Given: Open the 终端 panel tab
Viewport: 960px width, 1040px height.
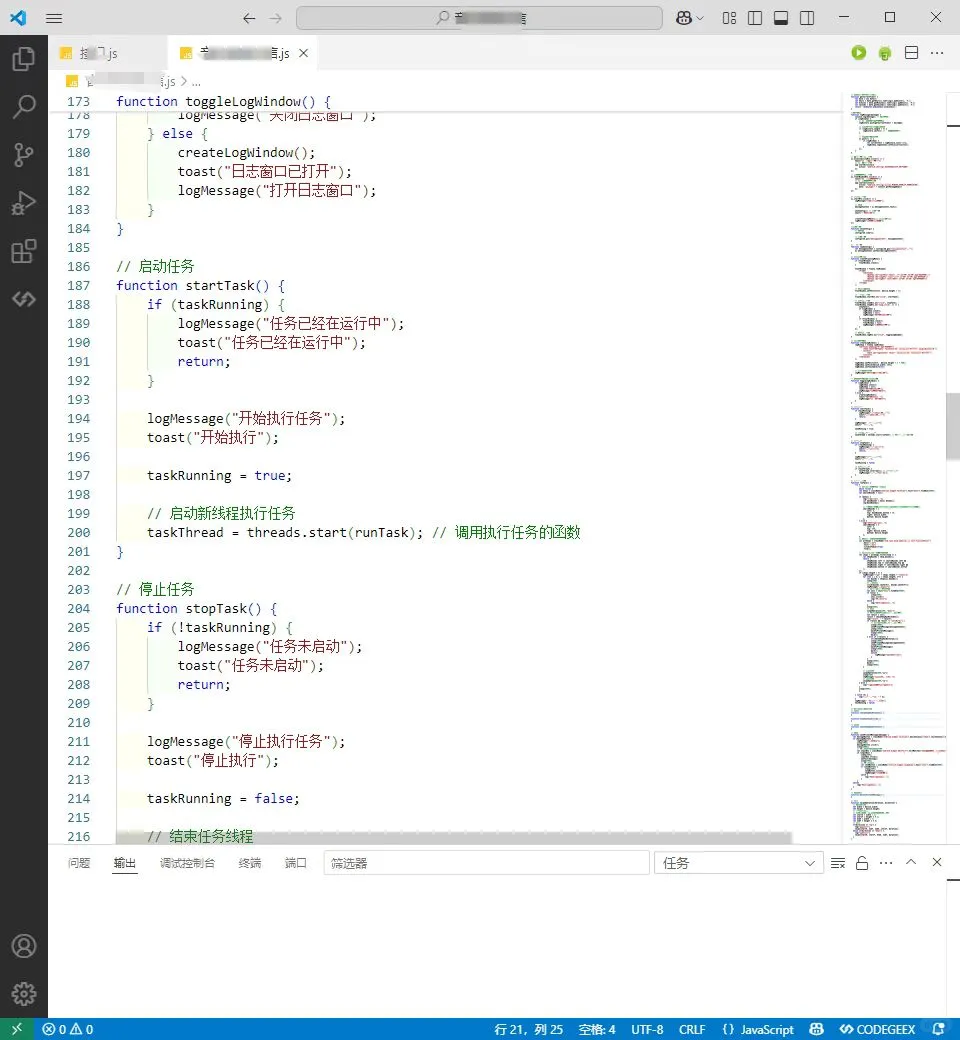Looking at the screenshot, I should 249,862.
